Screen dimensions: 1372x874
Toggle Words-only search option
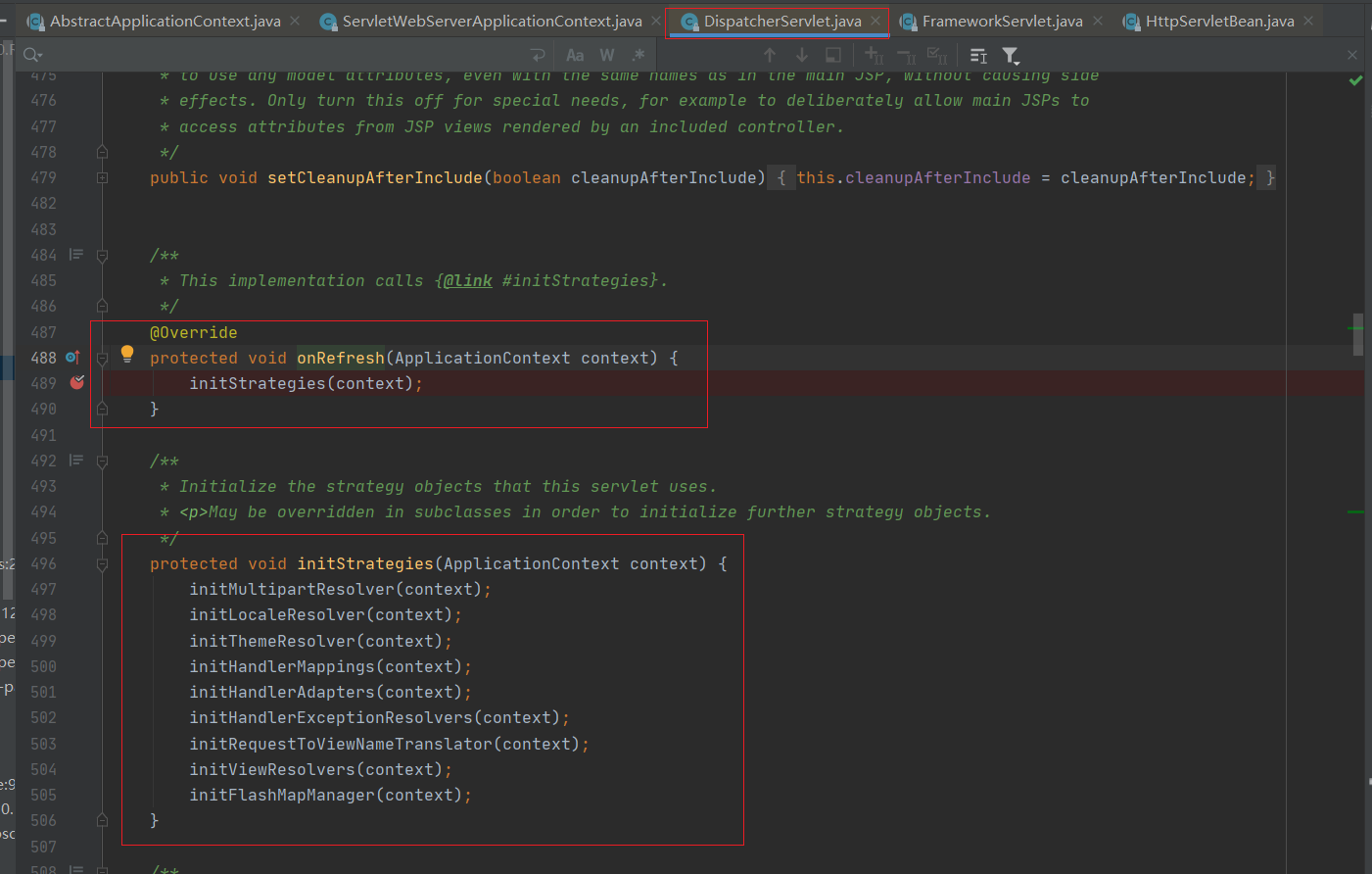(x=607, y=55)
